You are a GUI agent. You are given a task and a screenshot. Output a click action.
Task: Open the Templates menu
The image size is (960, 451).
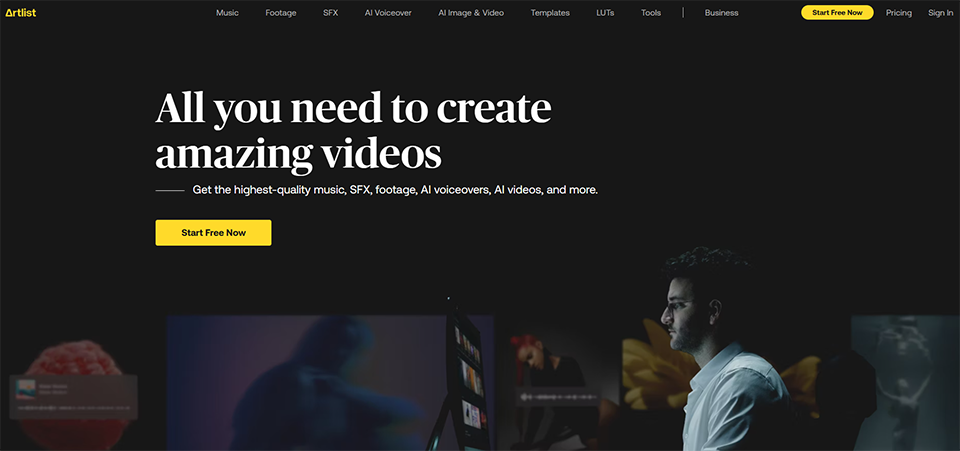[550, 13]
